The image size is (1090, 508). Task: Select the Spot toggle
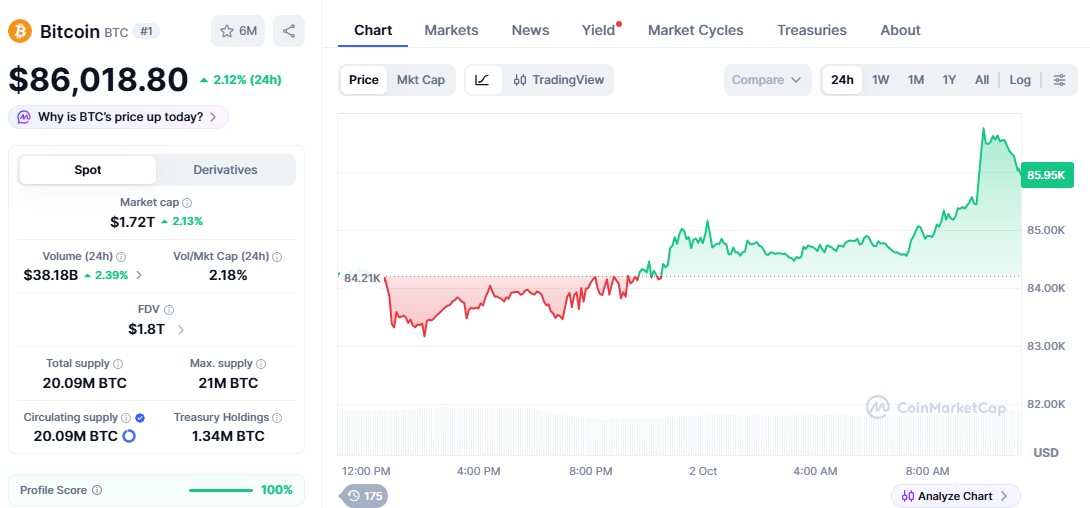(x=88, y=170)
